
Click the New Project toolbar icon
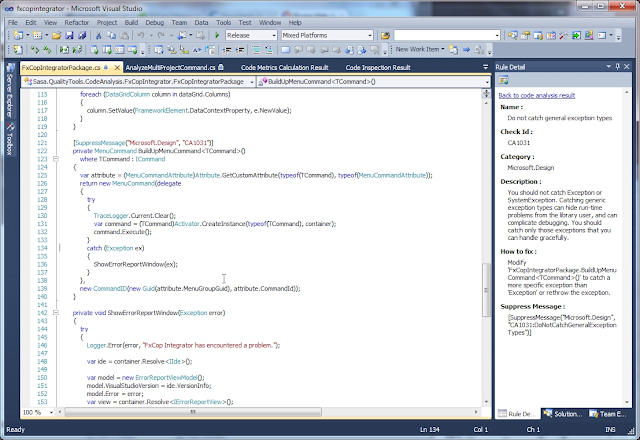tap(18, 36)
